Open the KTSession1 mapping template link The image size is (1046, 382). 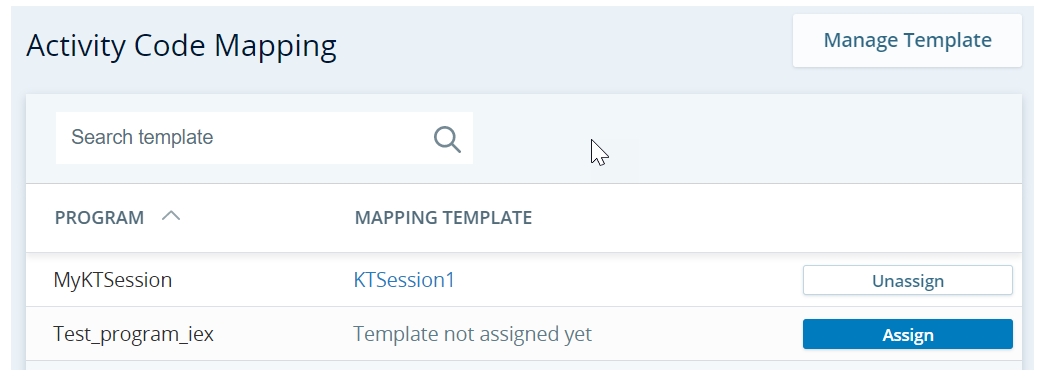coord(404,280)
